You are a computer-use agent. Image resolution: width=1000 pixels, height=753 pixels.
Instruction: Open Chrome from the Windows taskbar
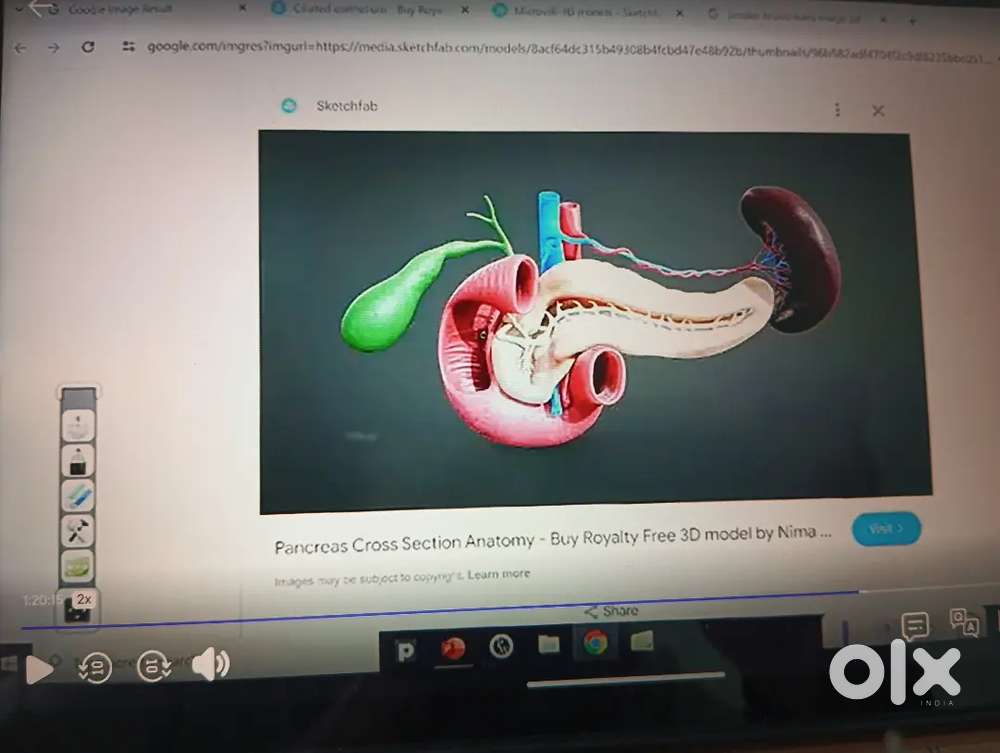click(x=595, y=642)
